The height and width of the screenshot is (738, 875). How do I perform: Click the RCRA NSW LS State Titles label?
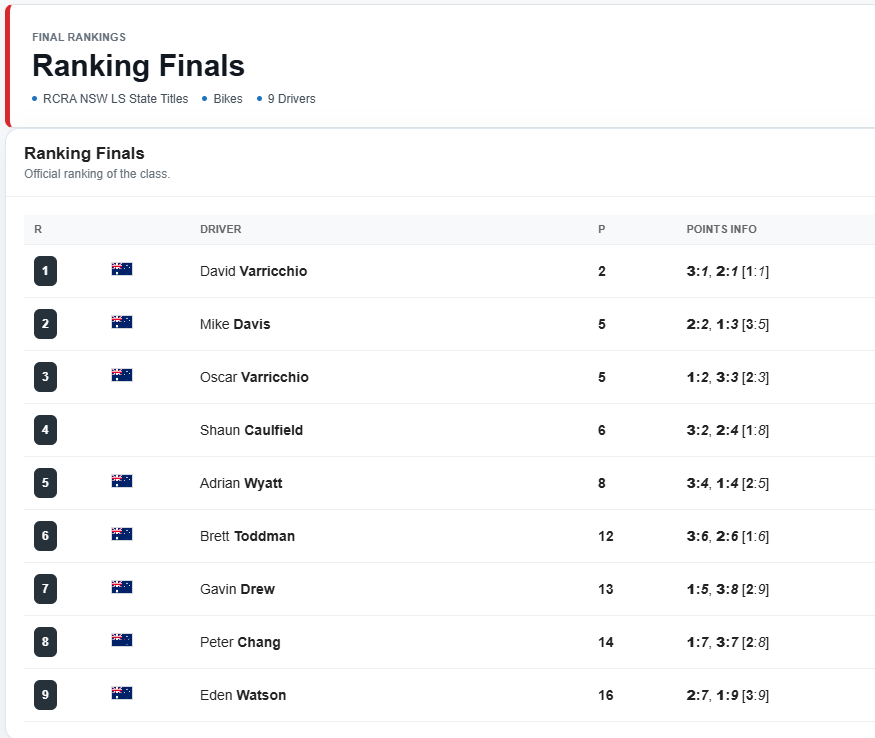pyautogui.click(x=116, y=99)
